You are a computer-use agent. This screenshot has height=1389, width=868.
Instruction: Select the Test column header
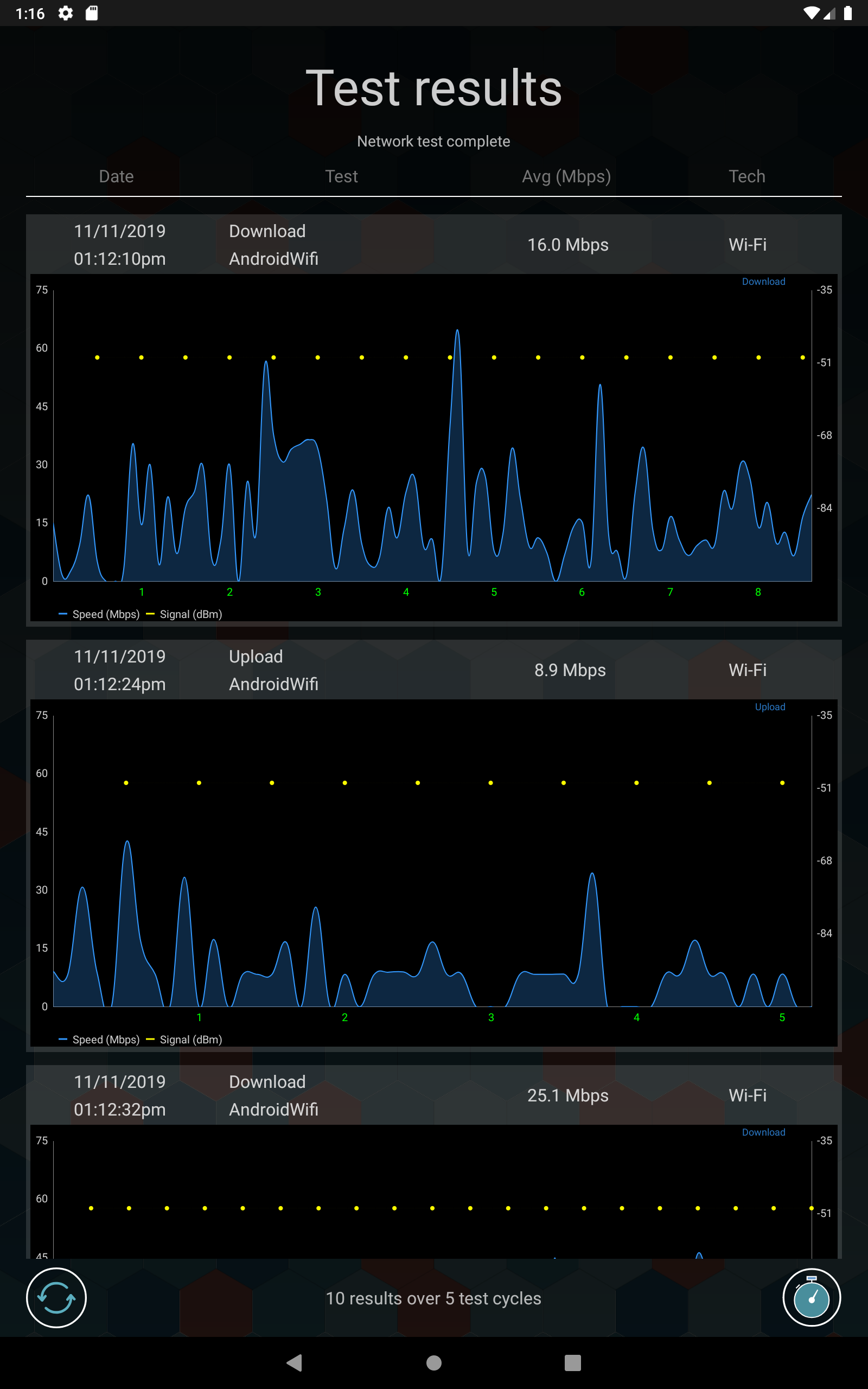pyautogui.click(x=341, y=176)
